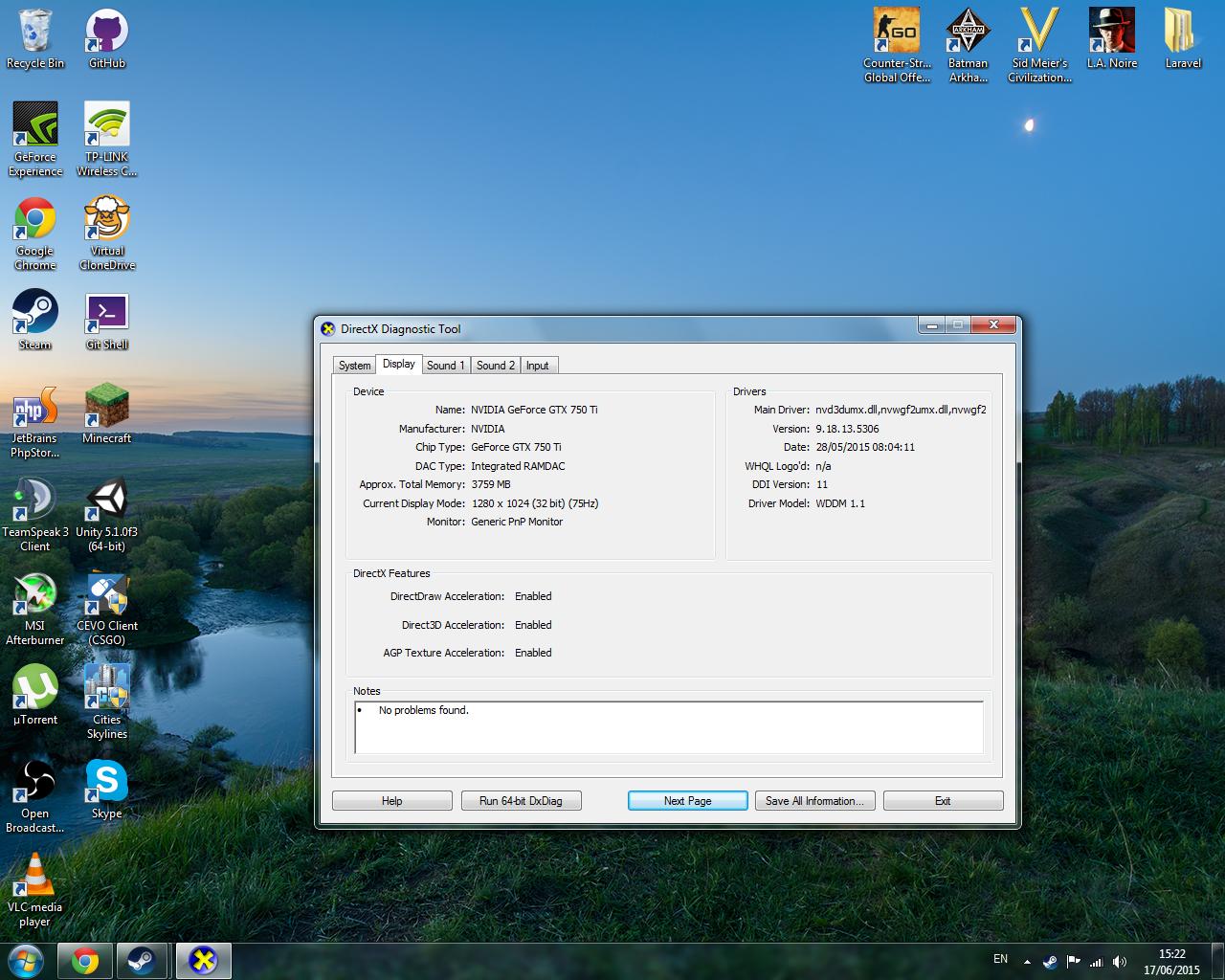Open the Minecraft desktop icon
The height and width of the screenshot is (980, 1225).
(107, 413)
